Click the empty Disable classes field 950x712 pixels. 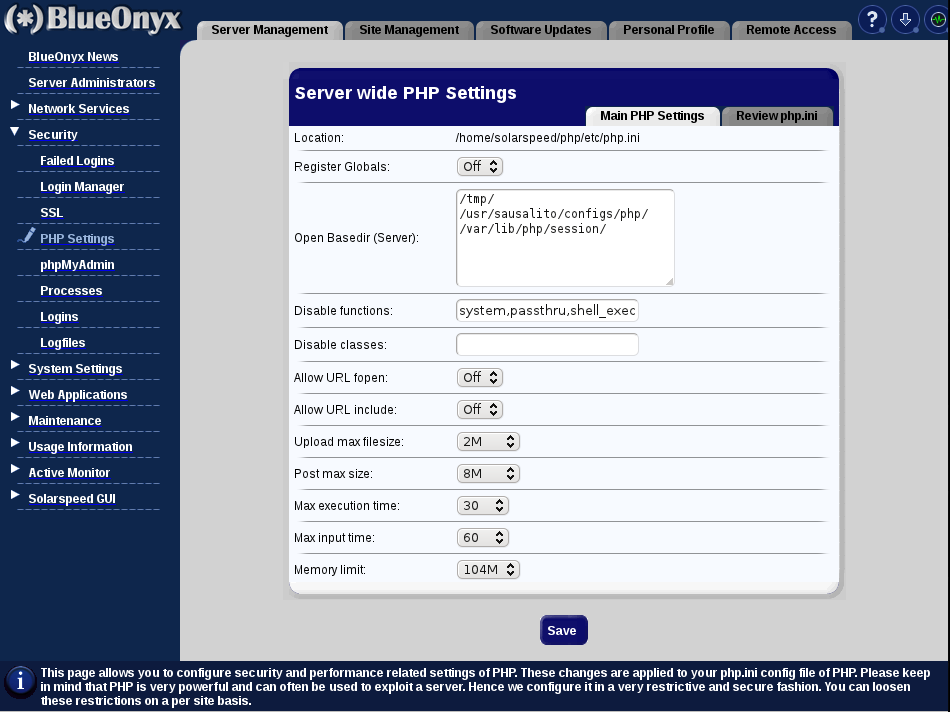(547, 345)
